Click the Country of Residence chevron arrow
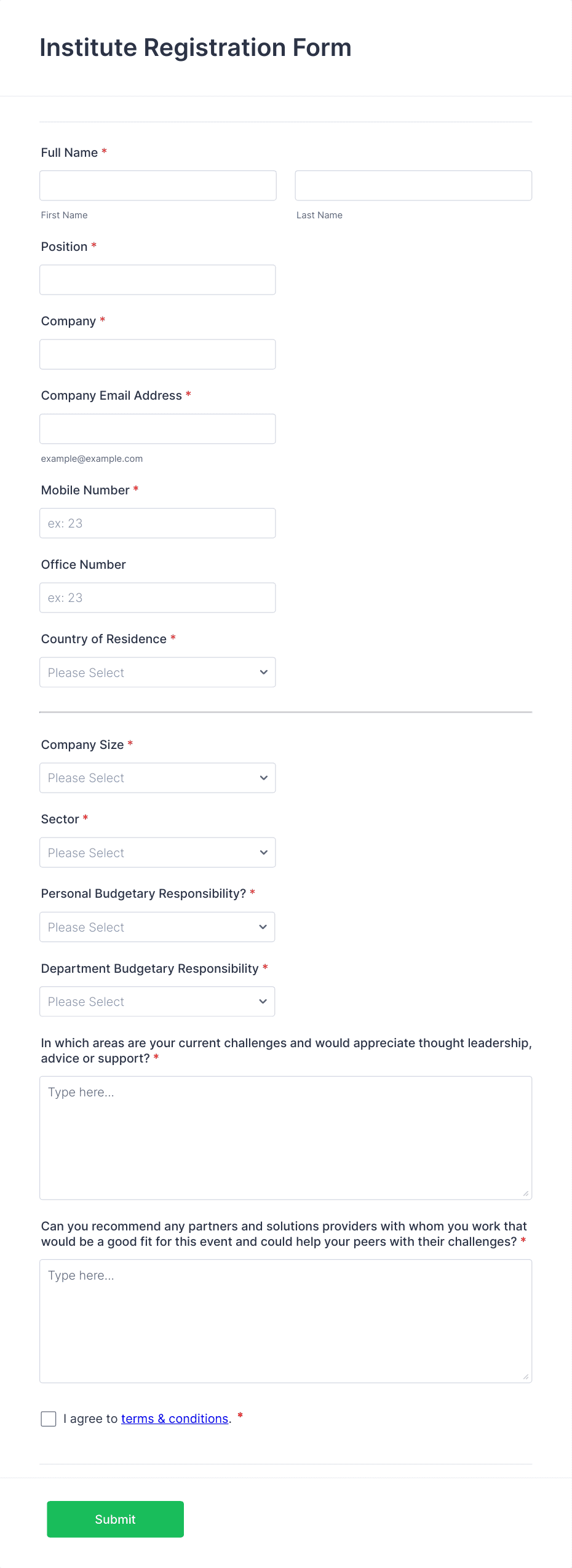This screenshot has height=1568, width=572. pyautogui.click(x=263, y=672)
